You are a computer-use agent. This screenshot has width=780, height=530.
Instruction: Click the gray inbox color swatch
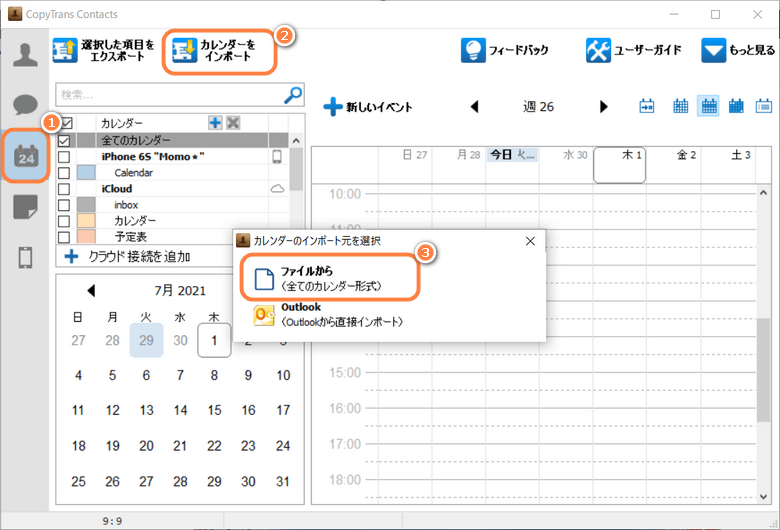(86, 205)
